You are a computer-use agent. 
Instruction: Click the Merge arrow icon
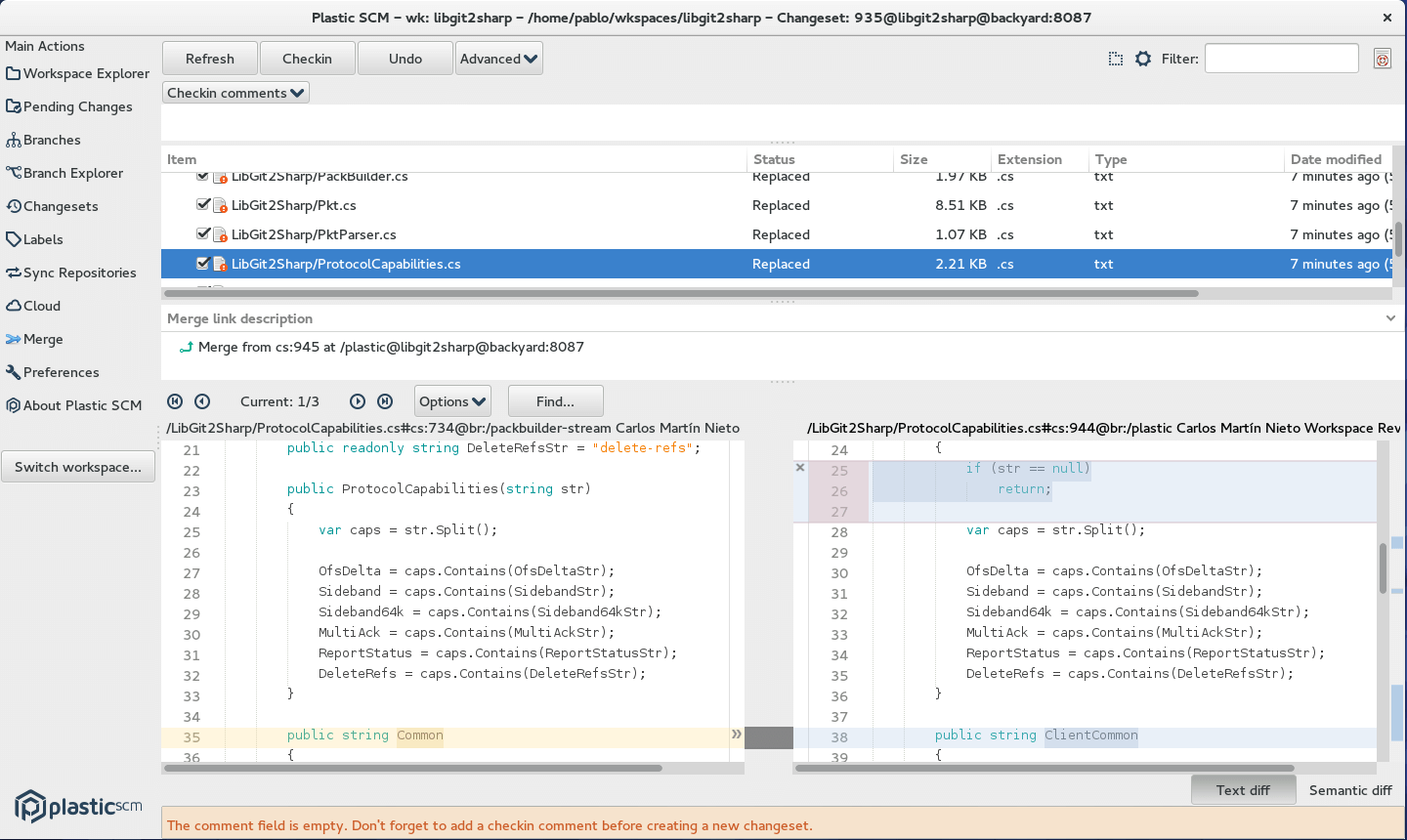tap(14, 339)
